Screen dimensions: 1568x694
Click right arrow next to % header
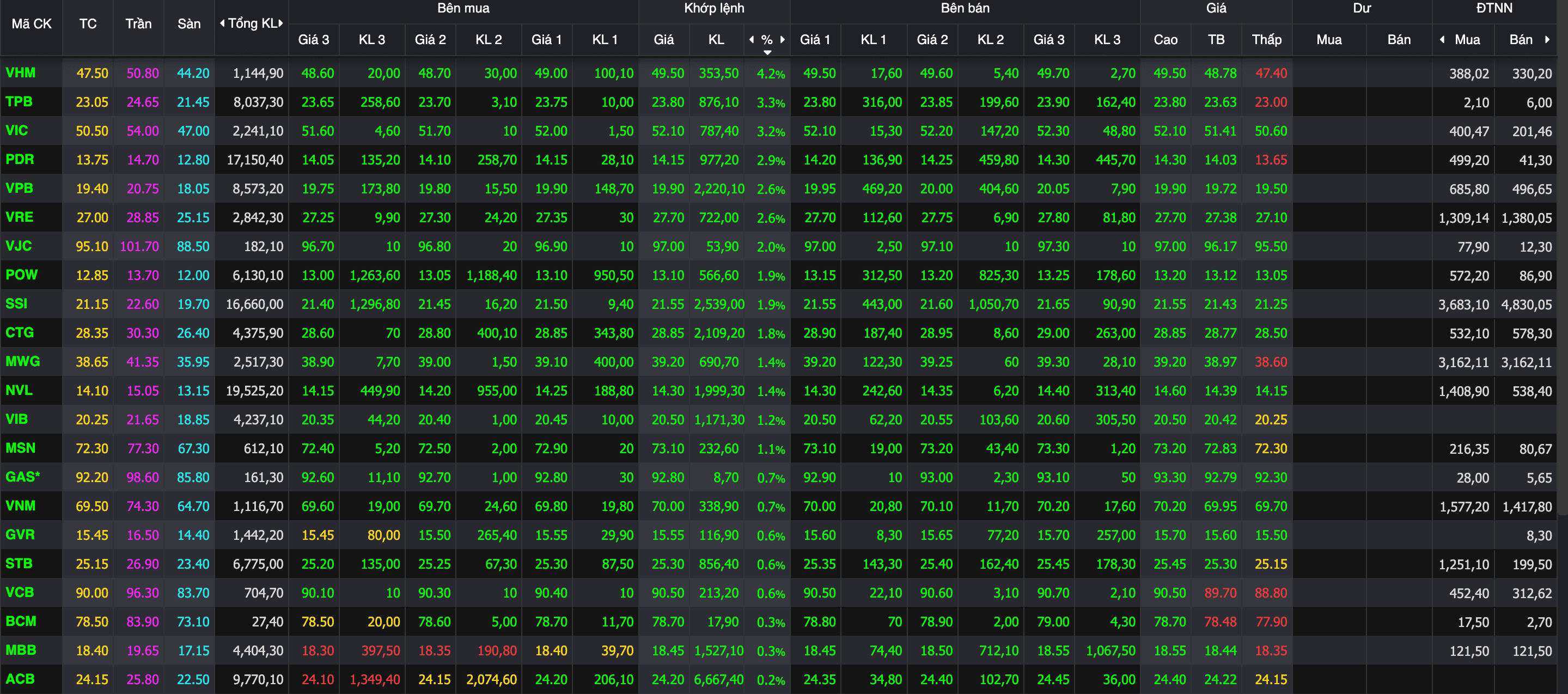point(783,40)
